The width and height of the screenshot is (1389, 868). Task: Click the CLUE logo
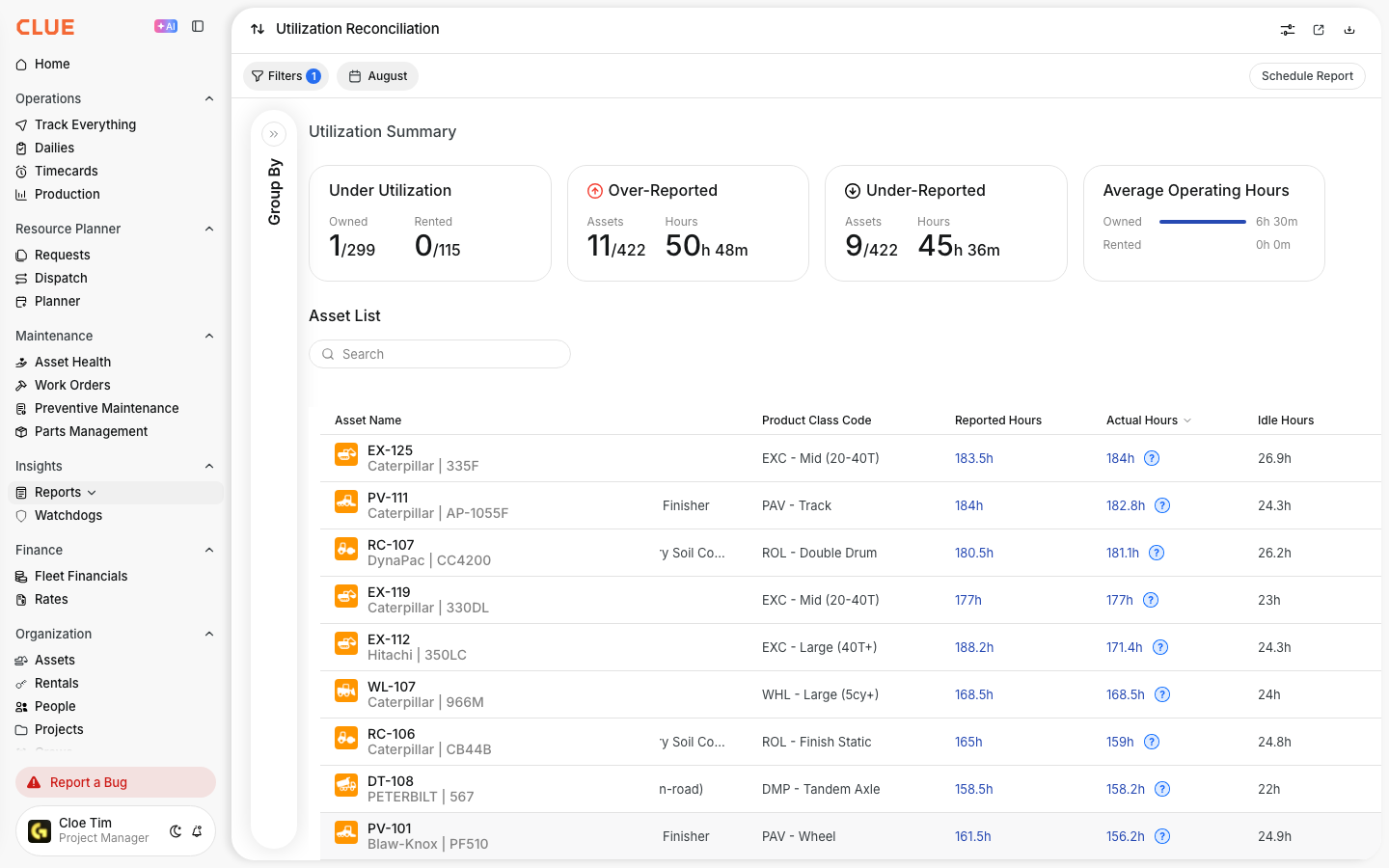pyautogui.click(x=45, y=27)
